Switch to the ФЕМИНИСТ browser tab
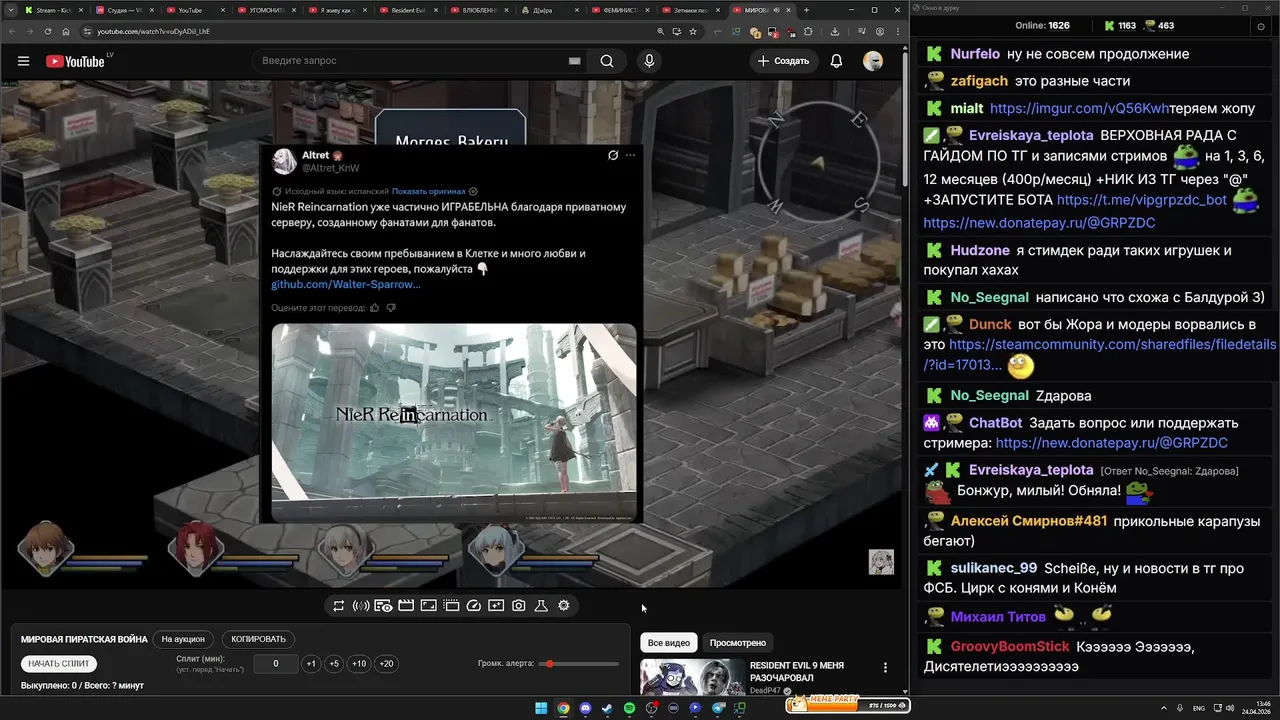The width and height of the screenshot is (1280, 720). (x=622, y=10)
